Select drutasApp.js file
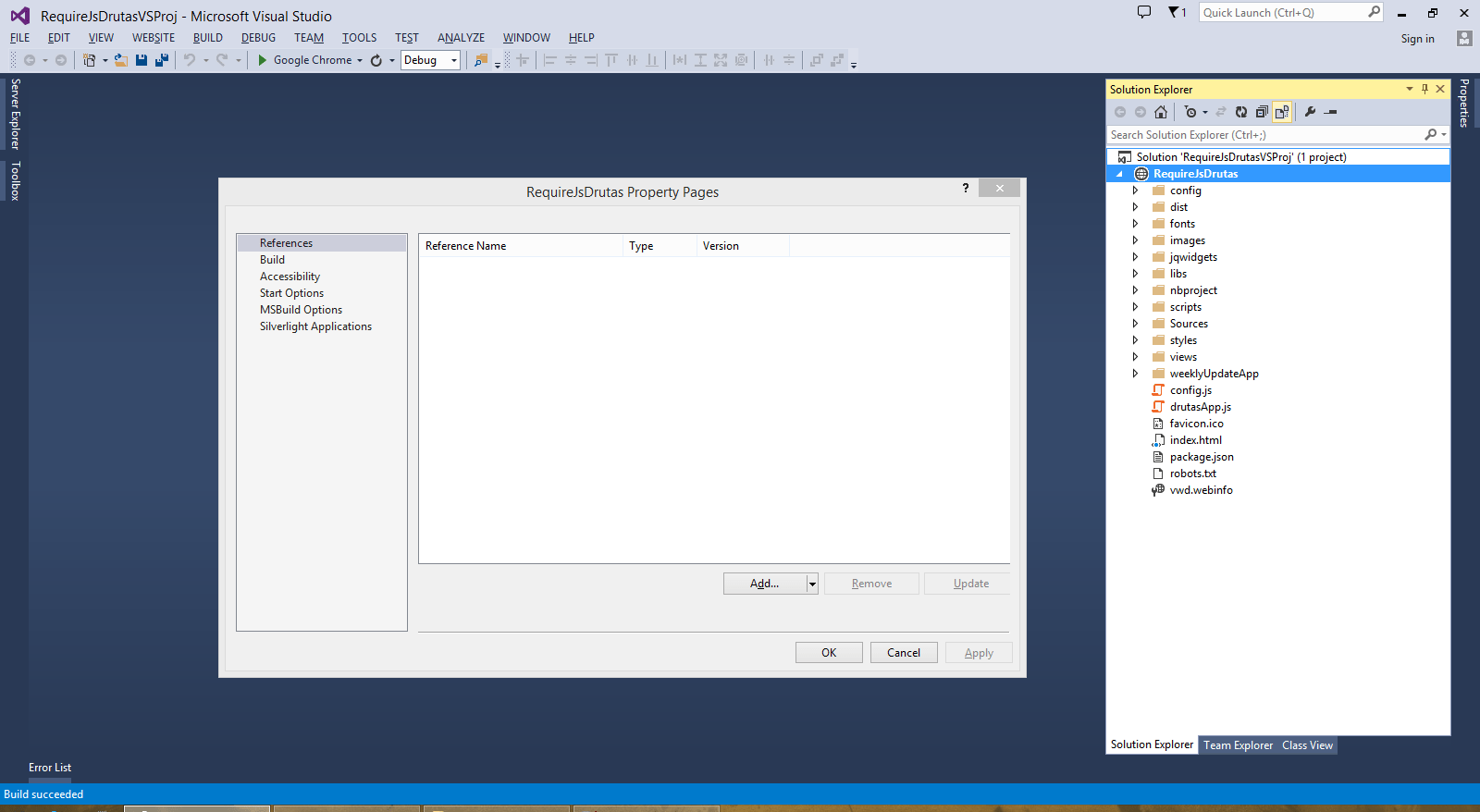Image resolution: width=1480 pixels, height=812 pixels. pyautogui.click(x=1200, y=407)
